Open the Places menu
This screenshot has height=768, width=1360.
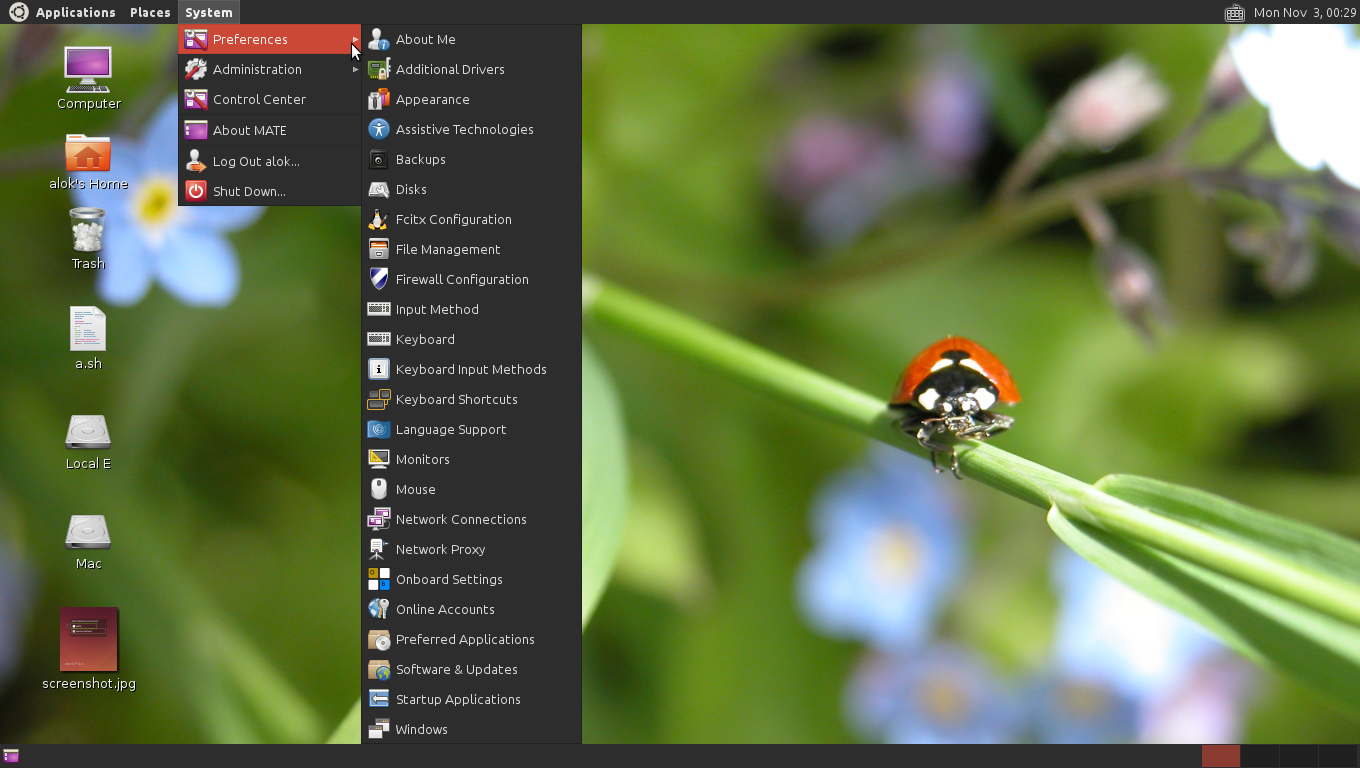[x=150, y=13]
